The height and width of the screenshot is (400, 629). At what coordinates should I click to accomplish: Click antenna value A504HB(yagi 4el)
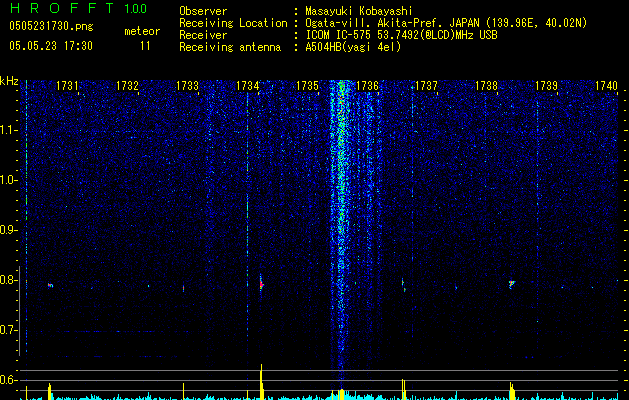pos(353,47)
